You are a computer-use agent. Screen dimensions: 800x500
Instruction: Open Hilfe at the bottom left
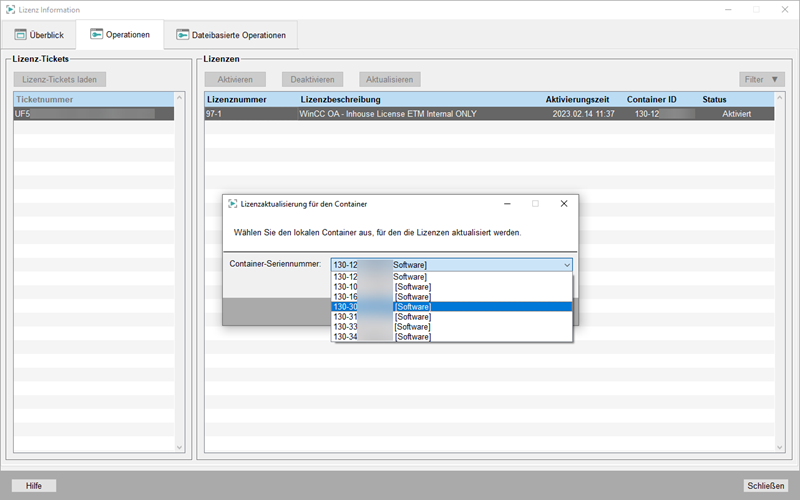(34, 486)
